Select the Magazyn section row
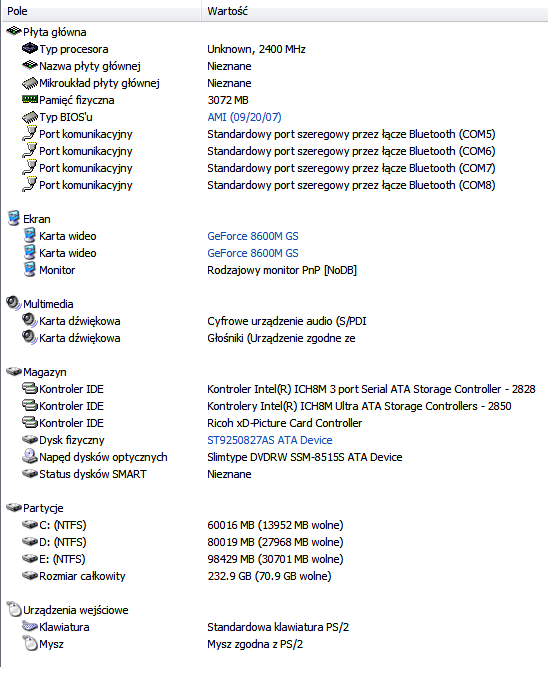 pos(275,372)
